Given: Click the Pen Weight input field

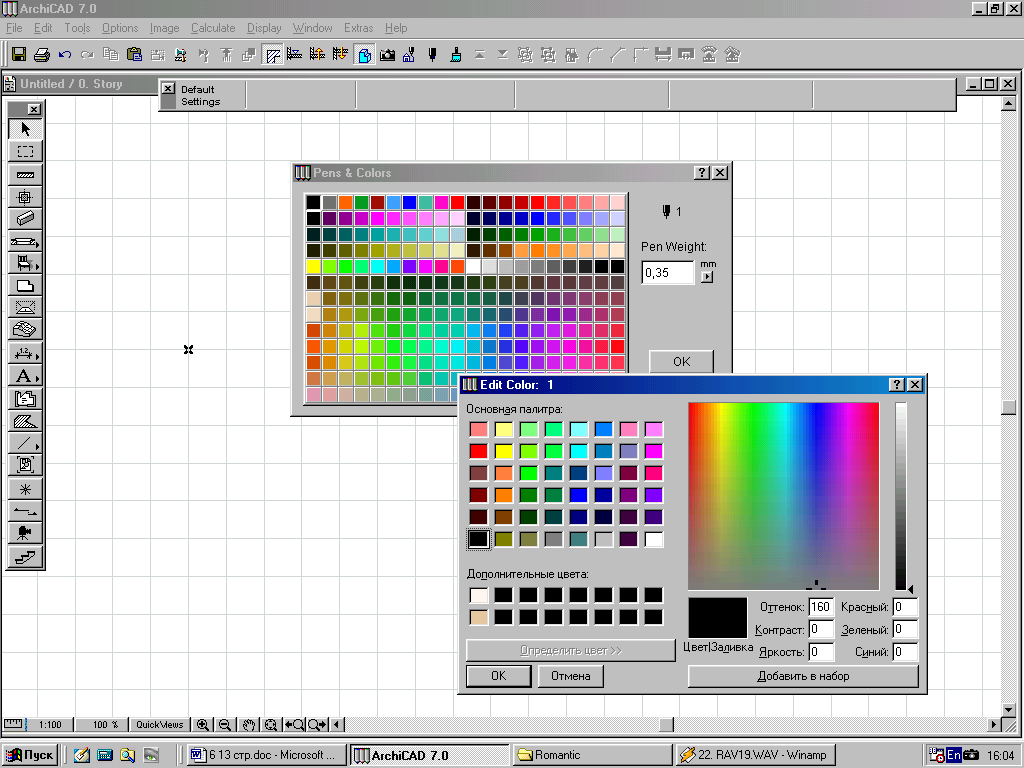Looking at the screenshot, I should [x=667, y=272].
